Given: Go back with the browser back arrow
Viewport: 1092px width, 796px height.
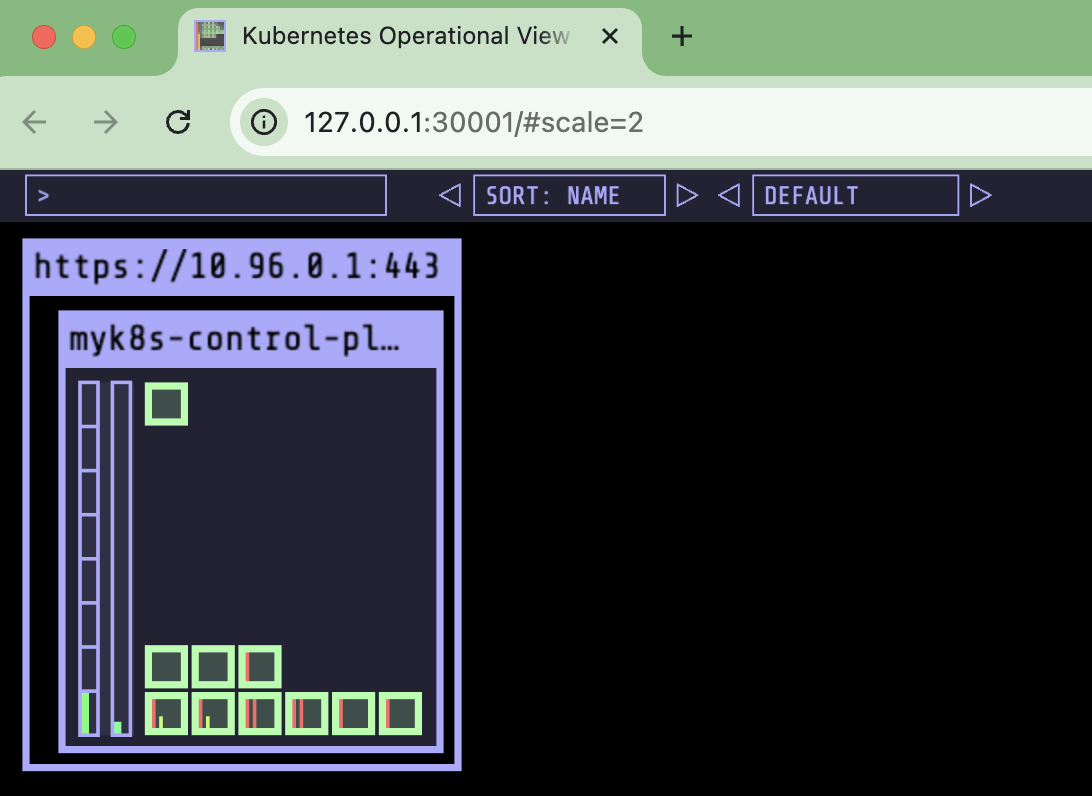Looking at the screenshot, I should 34,122.
